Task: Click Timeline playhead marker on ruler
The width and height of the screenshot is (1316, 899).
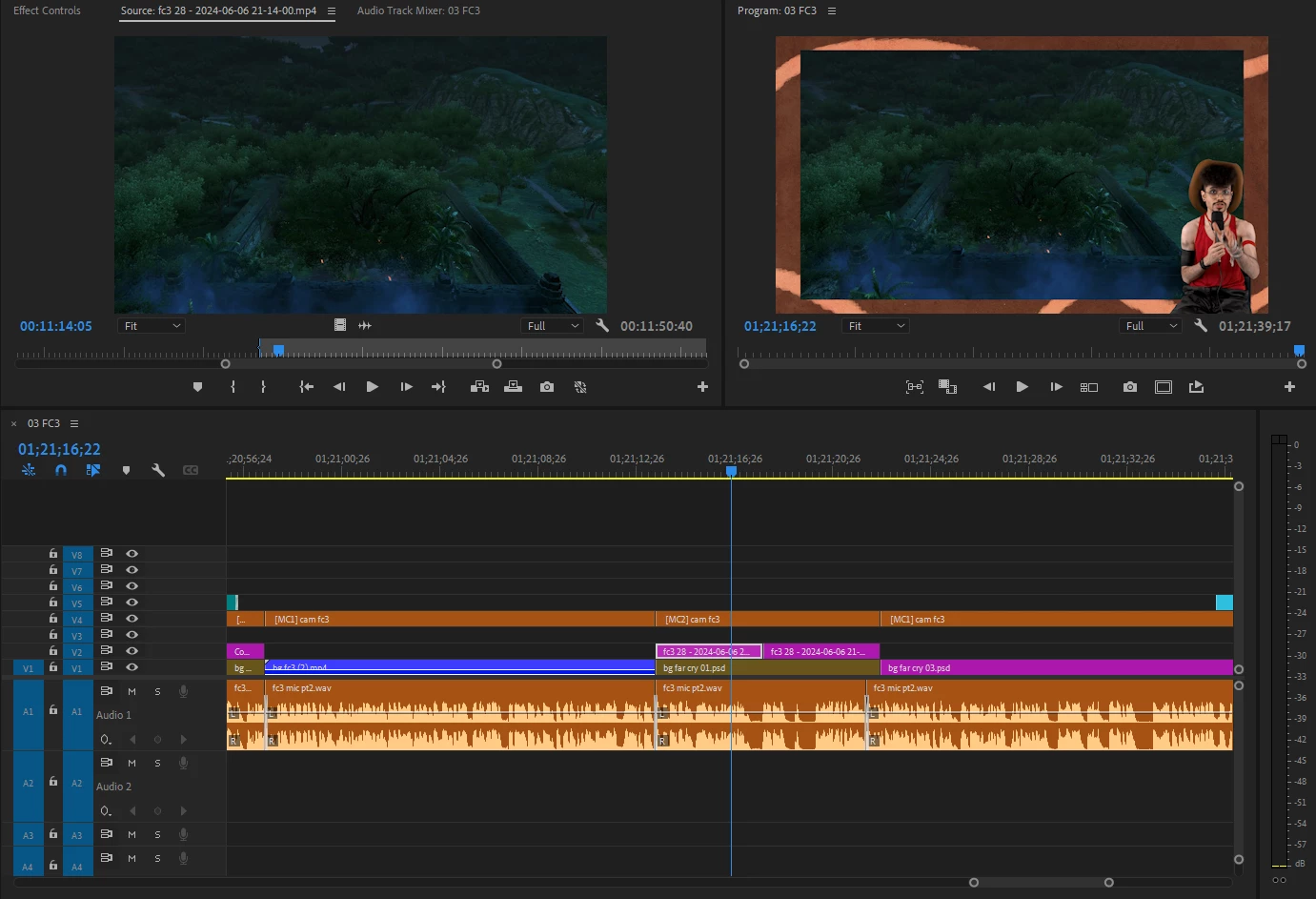Action: pyautogui.click(x=731, y=471)
